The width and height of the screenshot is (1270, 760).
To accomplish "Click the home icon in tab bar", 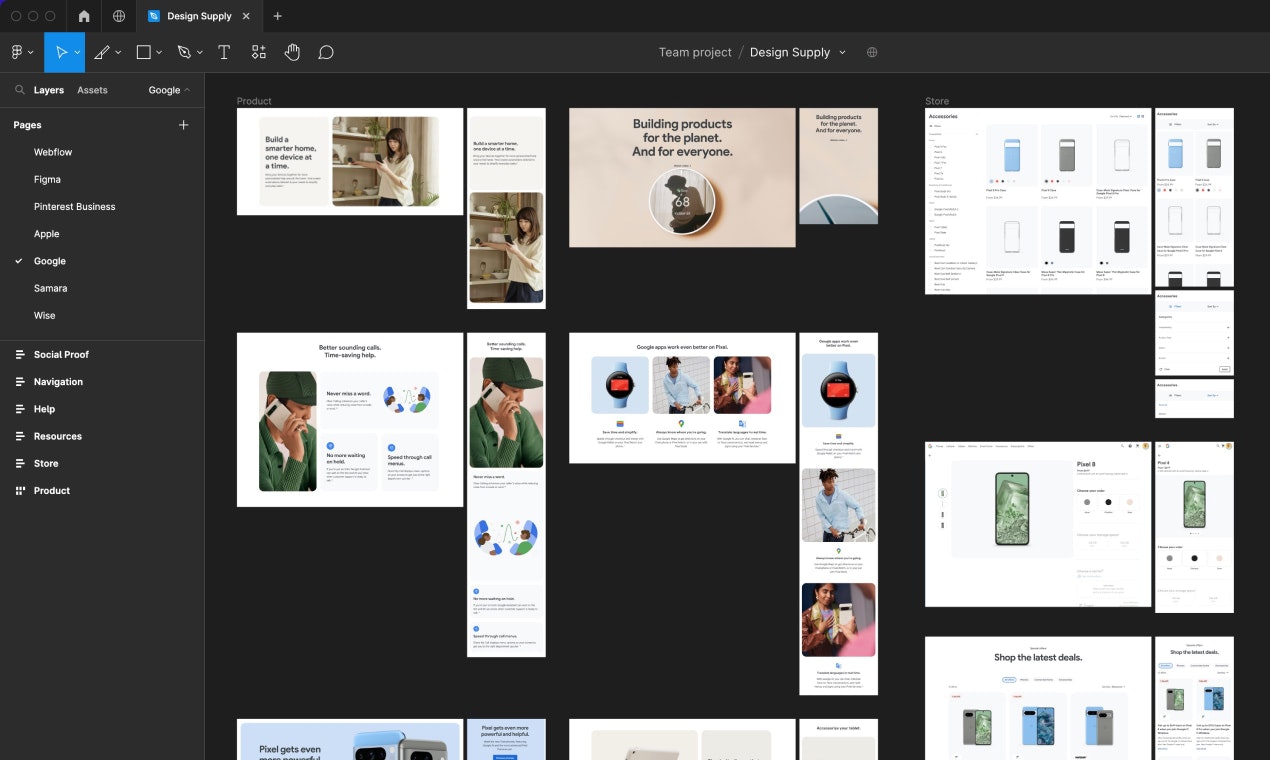I will click(84, 16).
